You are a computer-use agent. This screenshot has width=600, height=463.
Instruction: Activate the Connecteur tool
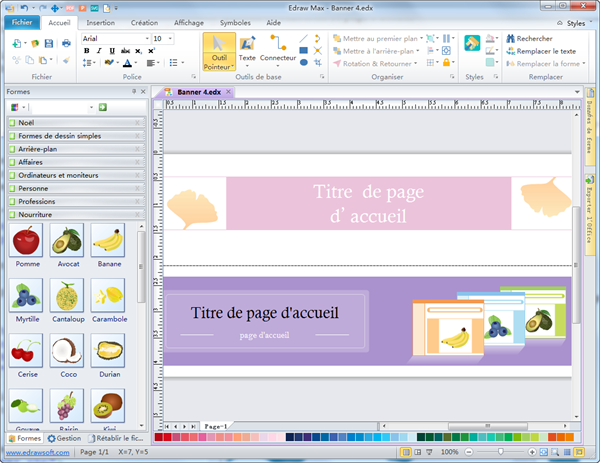(x=277, y=50)
